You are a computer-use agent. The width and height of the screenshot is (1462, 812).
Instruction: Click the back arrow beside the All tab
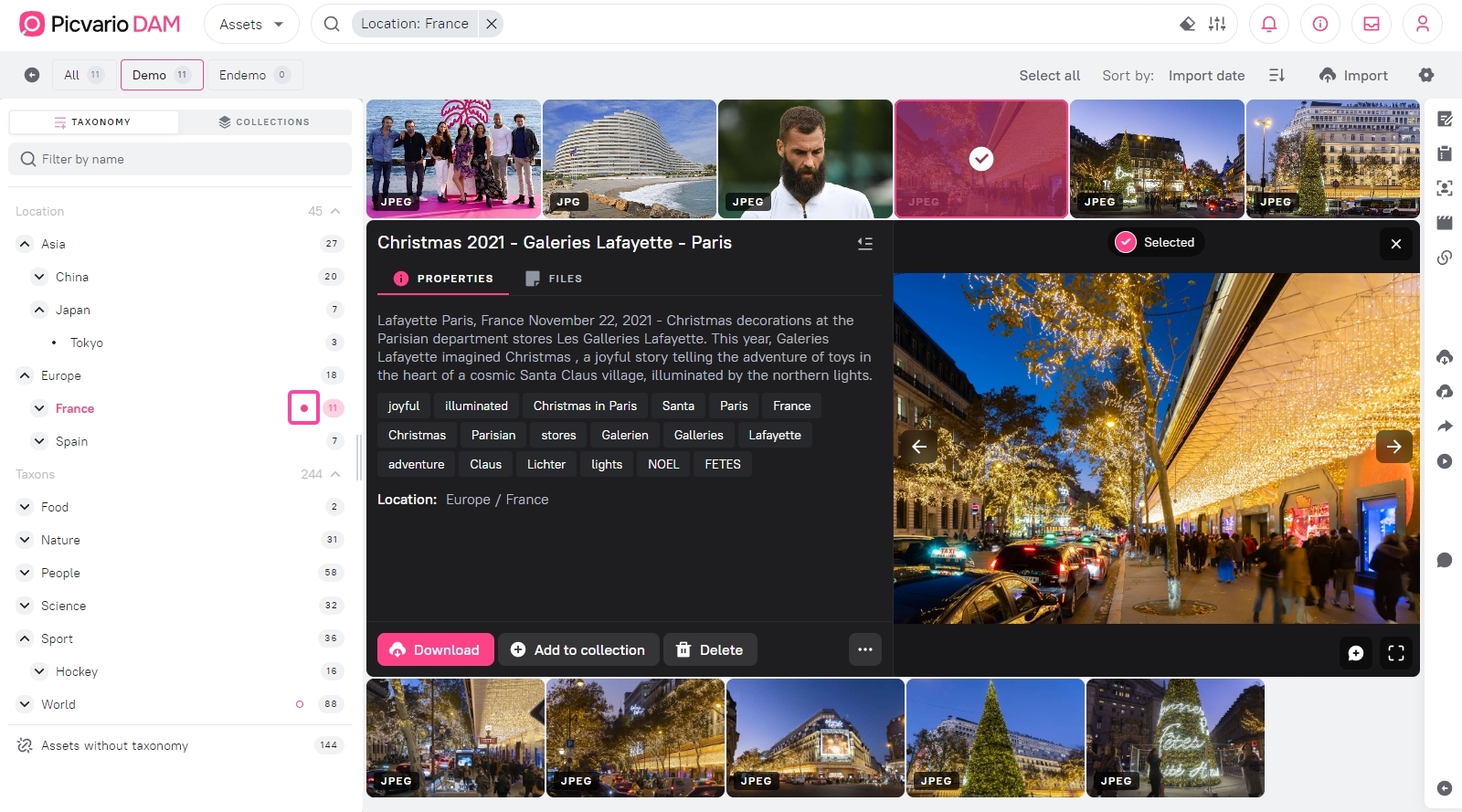[32, 75]
